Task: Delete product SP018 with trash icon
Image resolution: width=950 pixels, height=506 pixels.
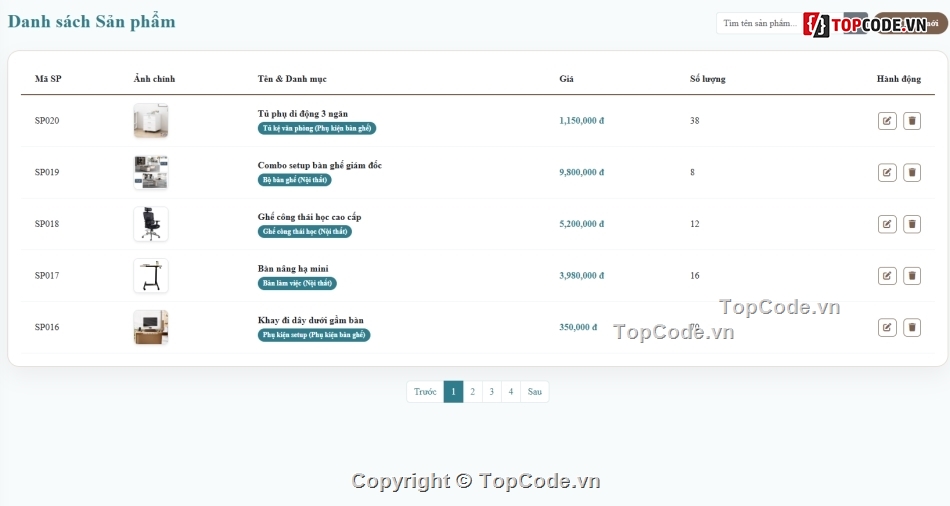Action: click(912, 224)
